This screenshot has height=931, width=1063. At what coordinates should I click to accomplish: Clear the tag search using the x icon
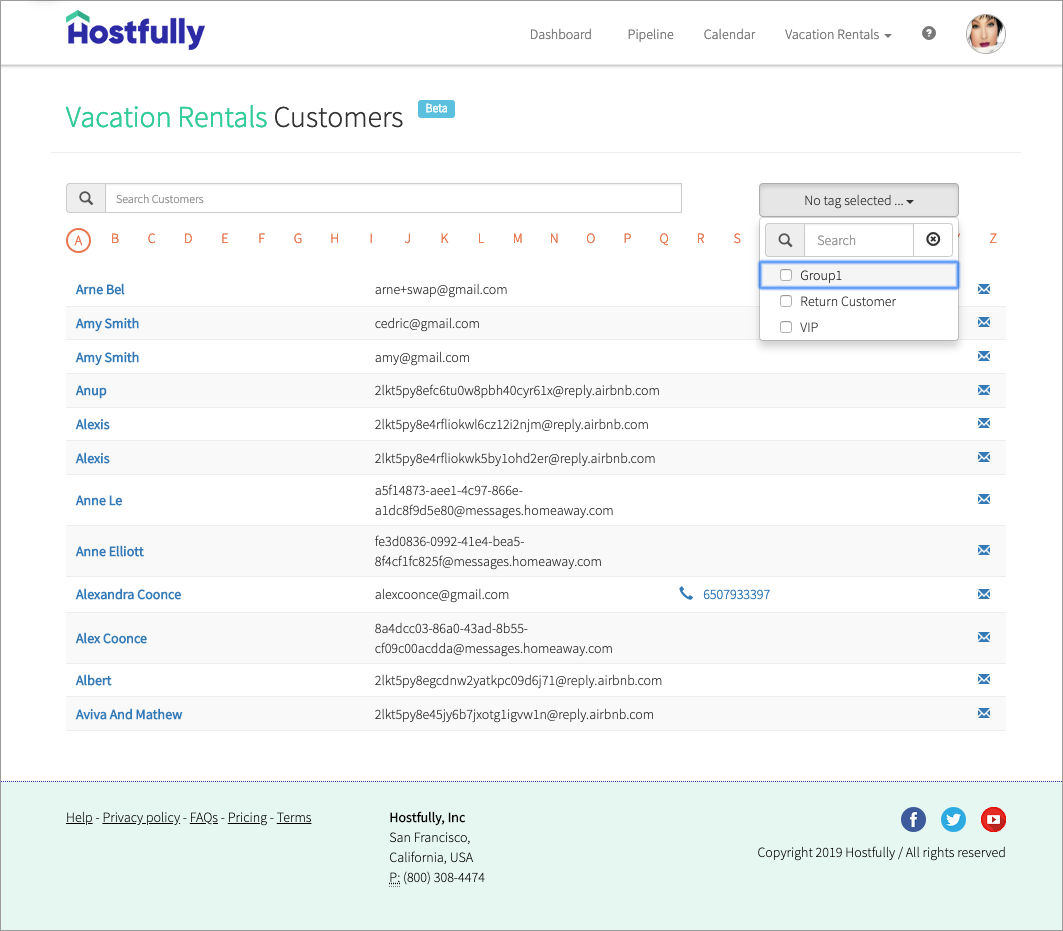click(x=933, y=240)
